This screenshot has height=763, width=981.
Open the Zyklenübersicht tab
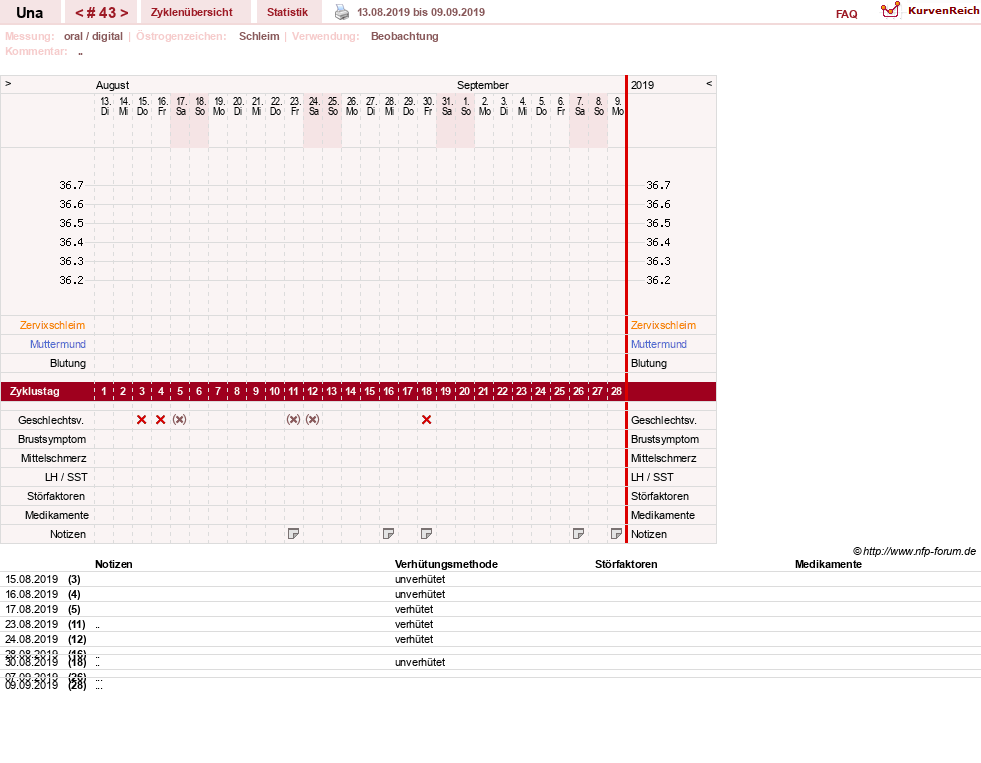pos(191,12)
